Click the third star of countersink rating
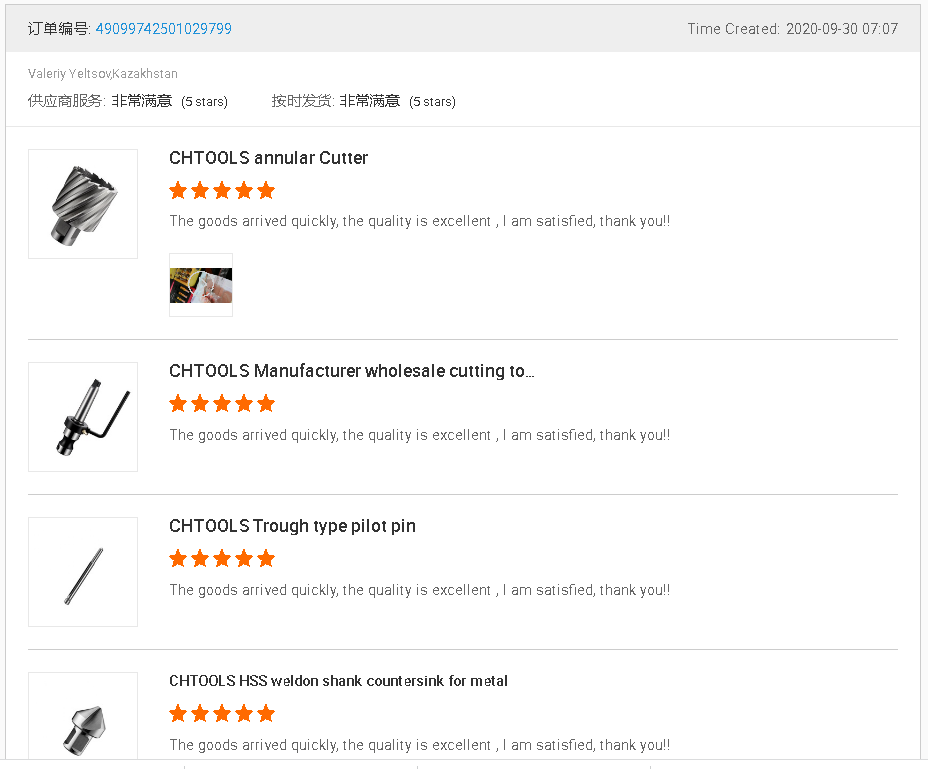Screen dimensions: 928x769 222,714
